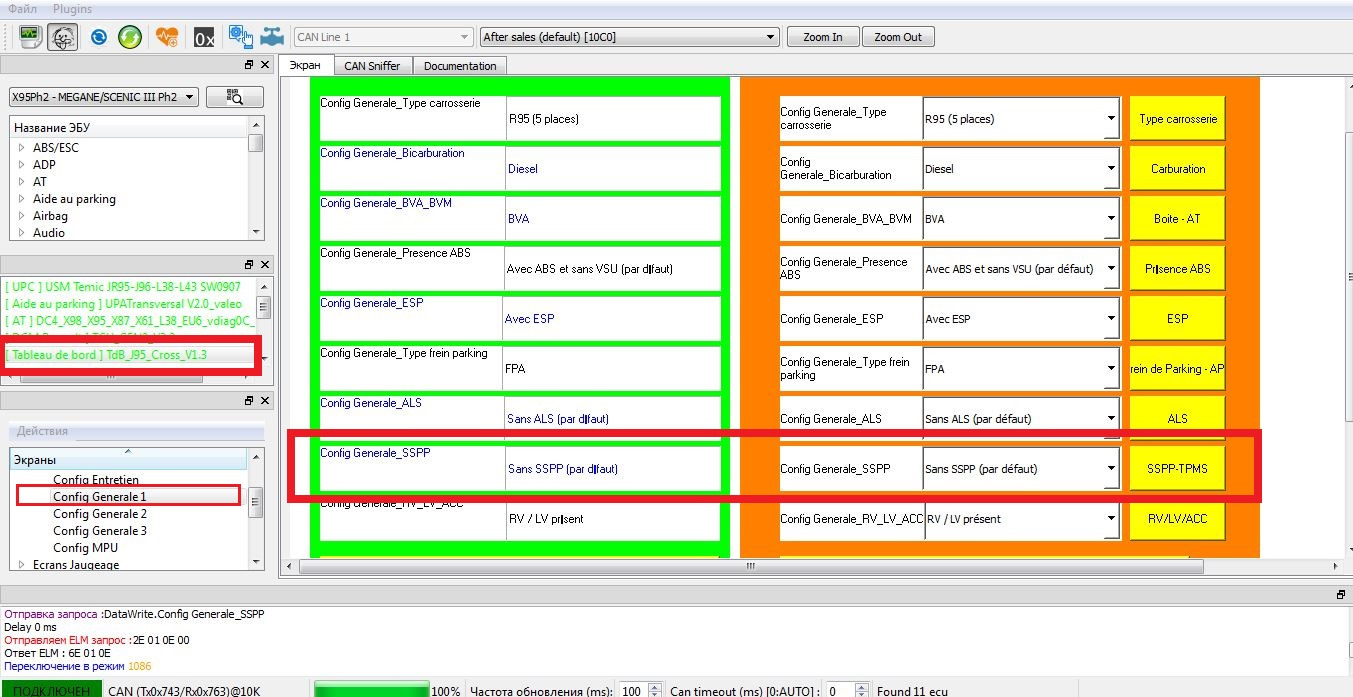1353x697 pixels.
Task: Click the yellow Présence ABS button
Action: coord(1178,269)
